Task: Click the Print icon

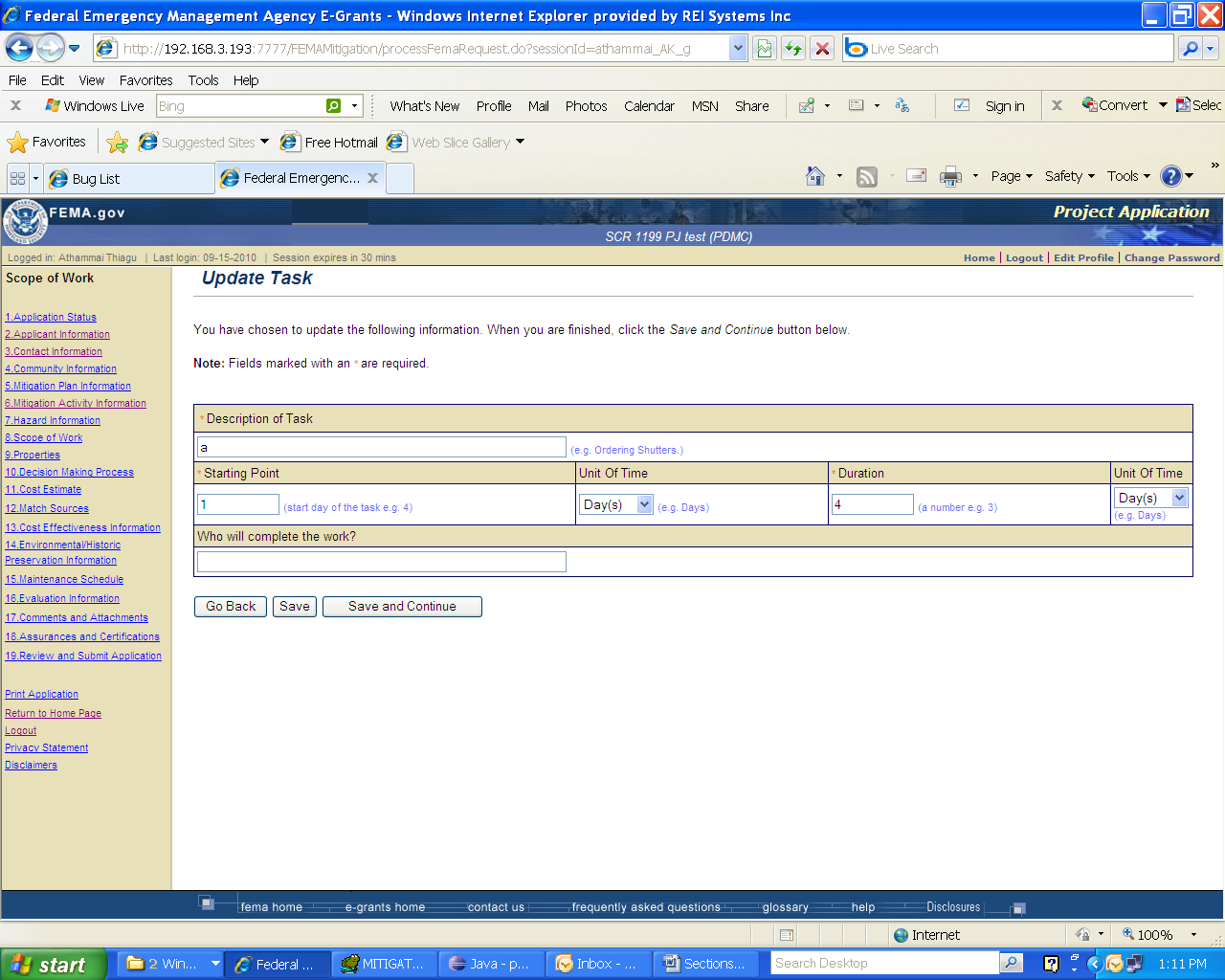Action: 950,176
